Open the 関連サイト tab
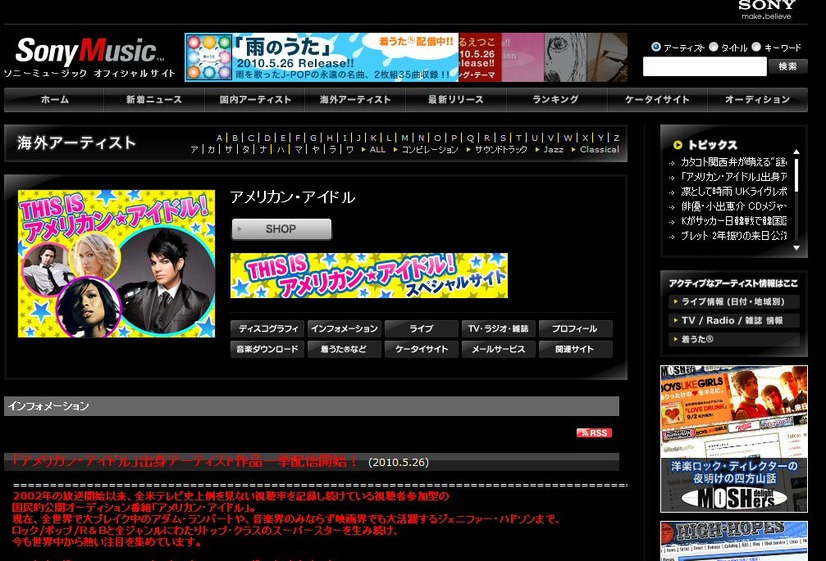Image resolution: width=826 pixels, height=561 pixels. [x=575, y=349]
